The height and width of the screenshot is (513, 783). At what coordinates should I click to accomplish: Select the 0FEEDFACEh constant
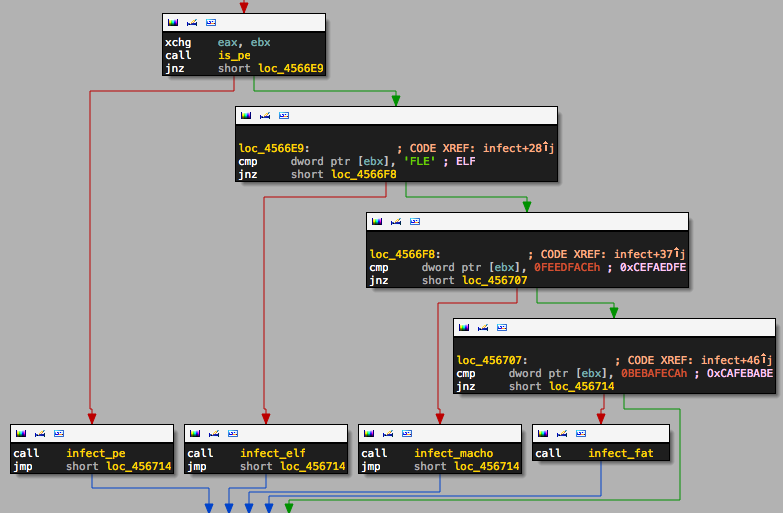pyautogui.click(x=567, y=267)
